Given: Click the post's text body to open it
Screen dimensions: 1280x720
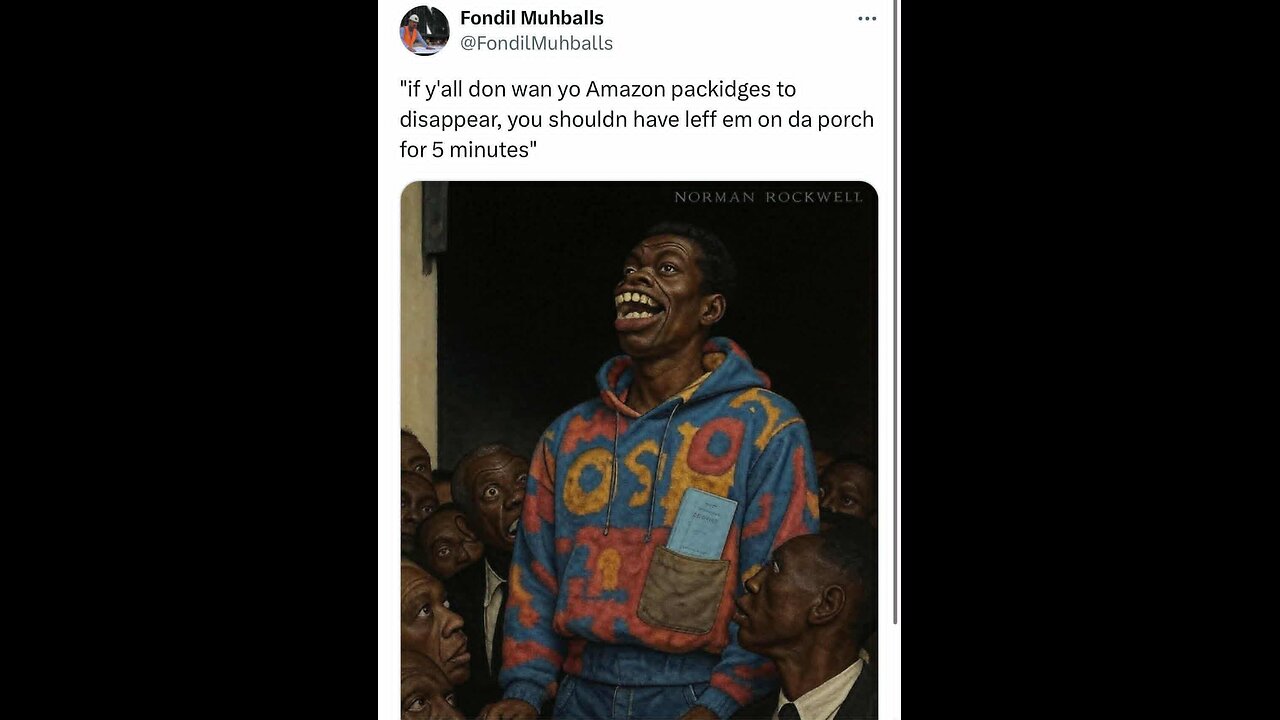Looking at the screenshot, I should (637, 119).
